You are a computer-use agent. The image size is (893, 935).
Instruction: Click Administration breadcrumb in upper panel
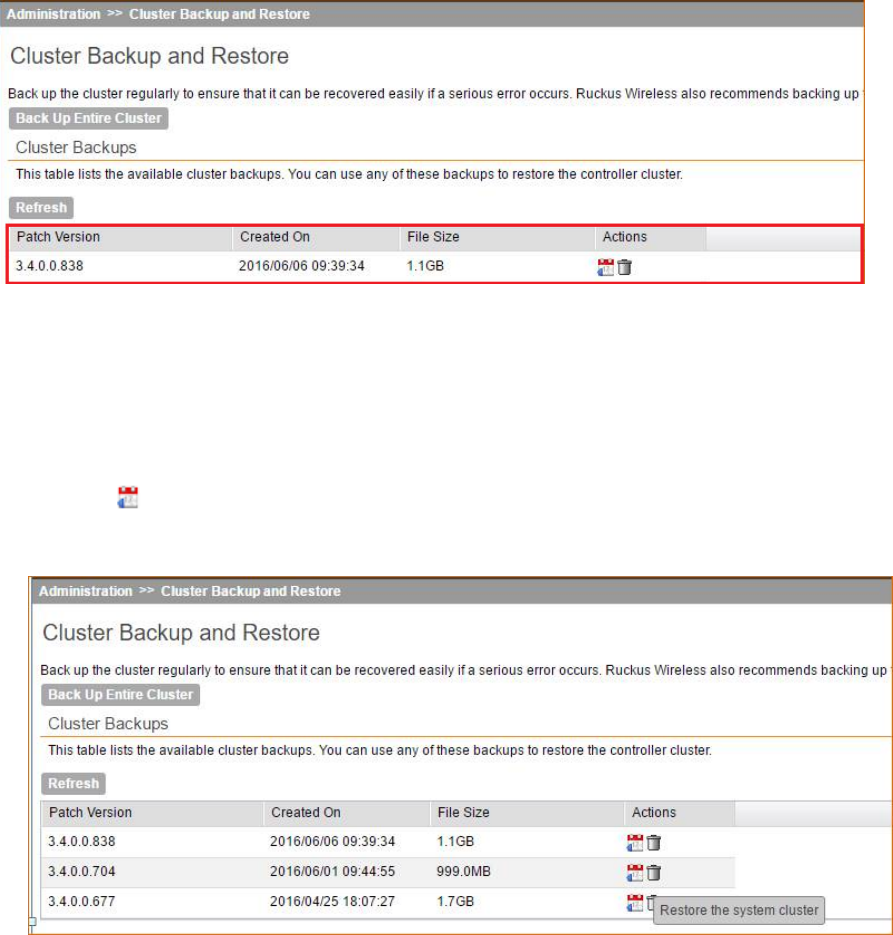[x=54, y=14]
